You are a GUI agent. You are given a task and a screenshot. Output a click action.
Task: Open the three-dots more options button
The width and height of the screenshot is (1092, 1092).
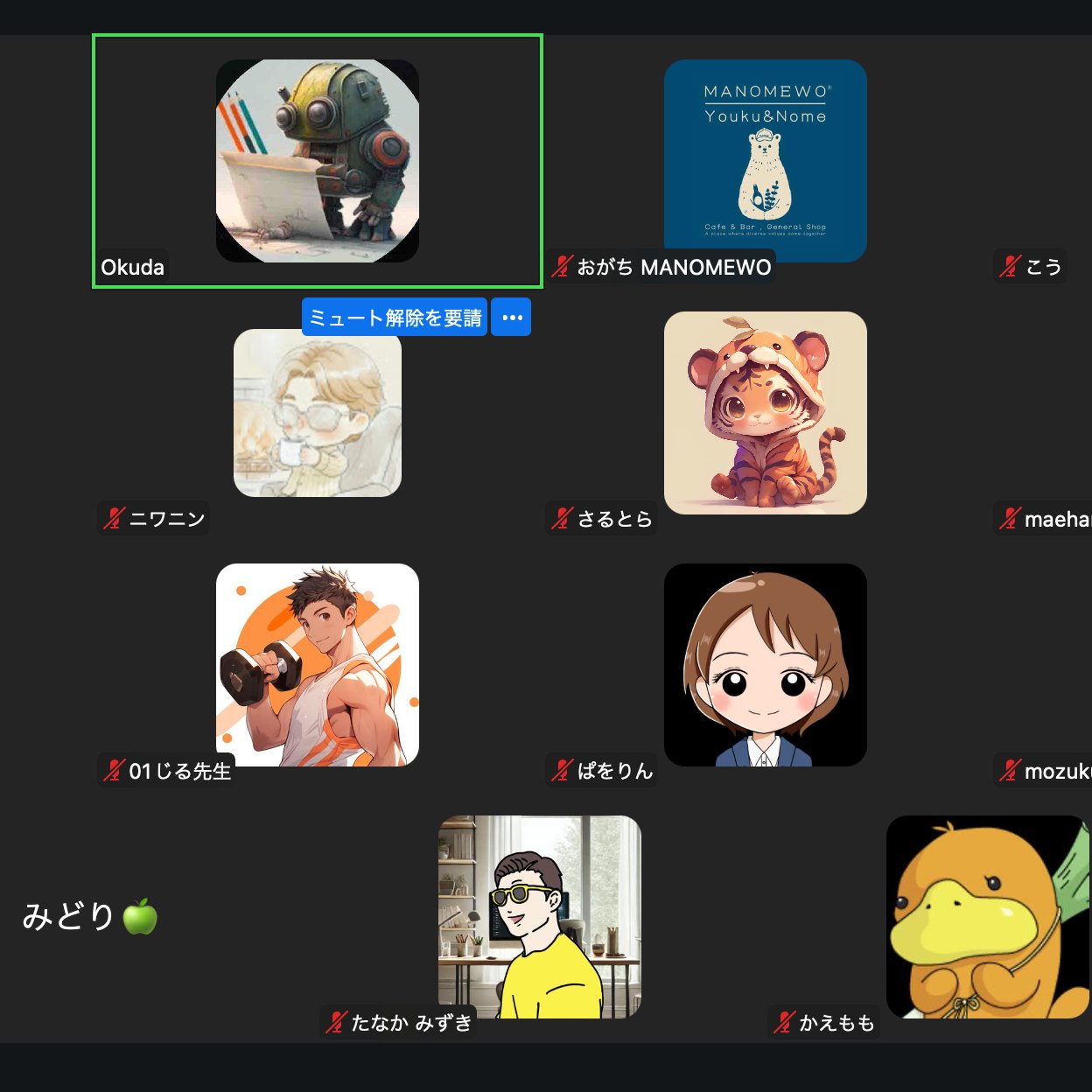(512, 318)
